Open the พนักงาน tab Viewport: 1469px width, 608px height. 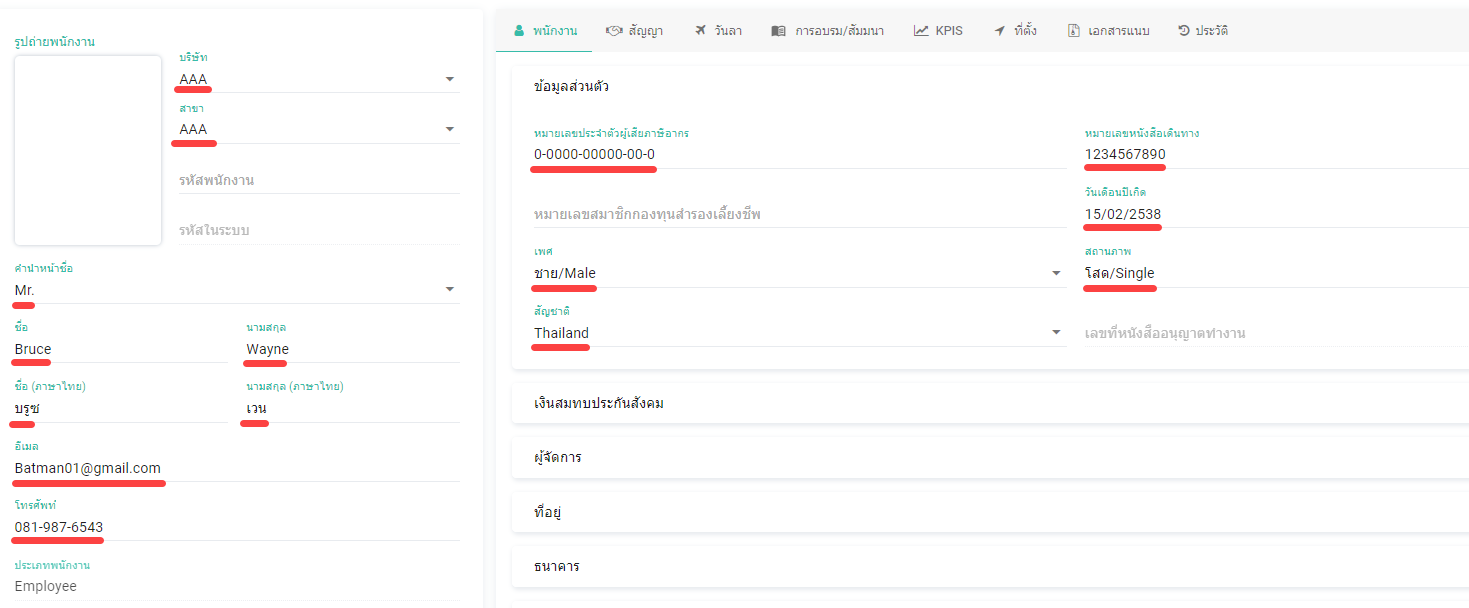click(544, 31)
